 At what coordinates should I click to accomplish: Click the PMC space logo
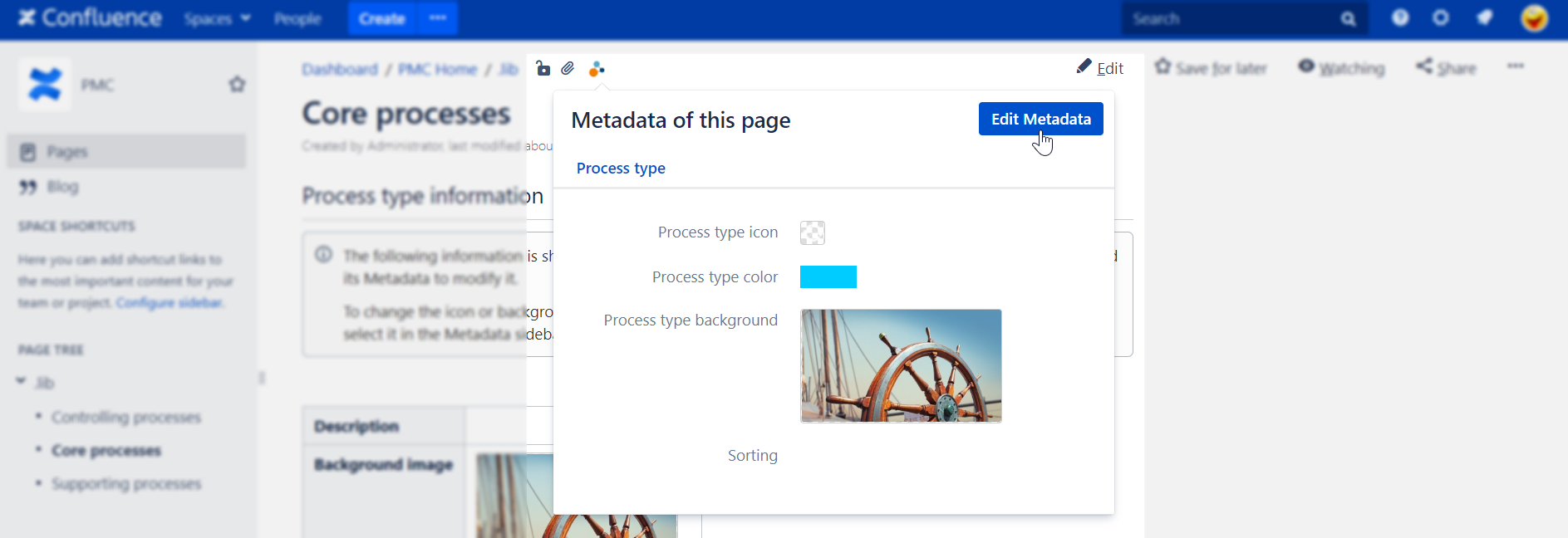click(44, 85)
